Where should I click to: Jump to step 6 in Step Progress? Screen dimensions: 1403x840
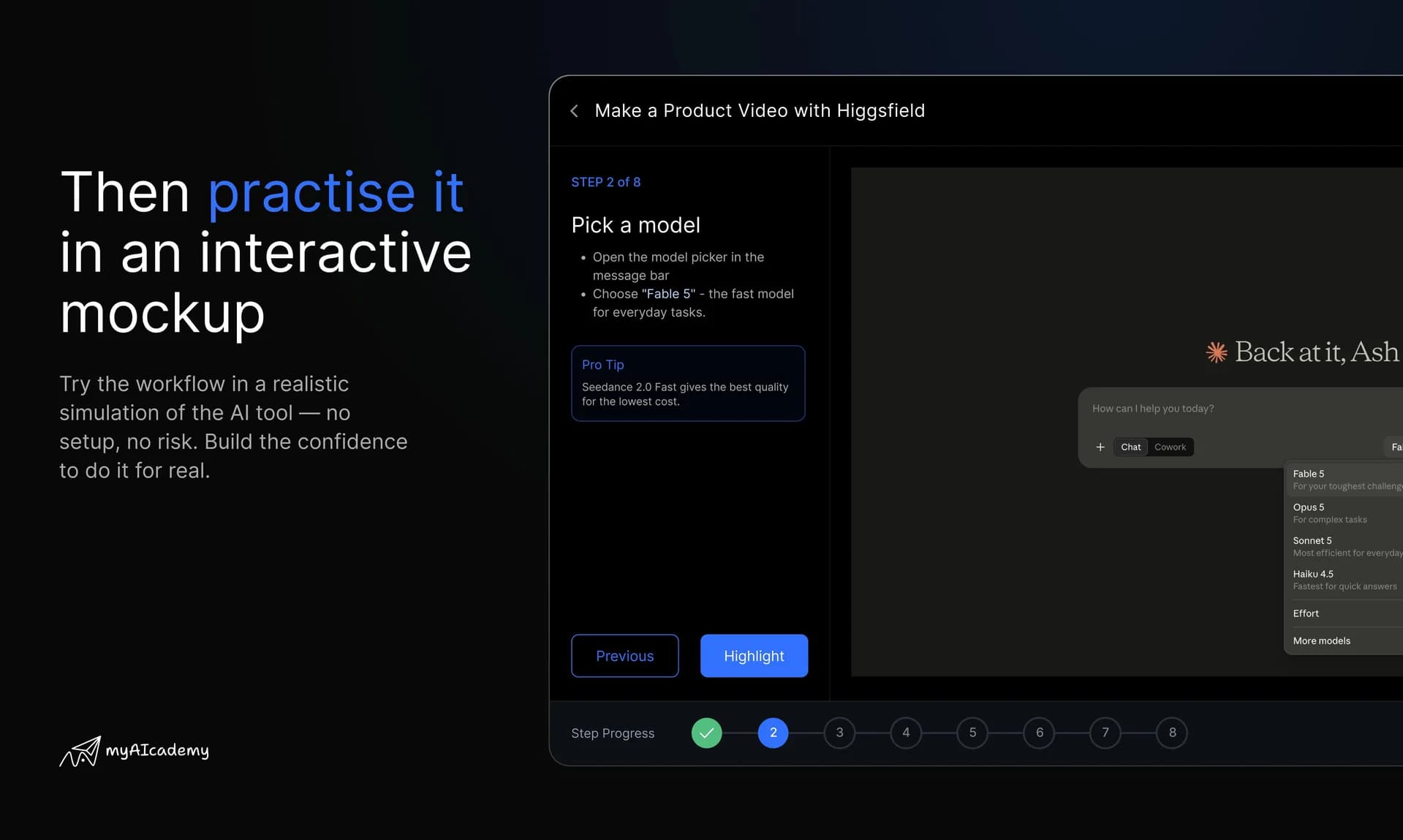(1039, 733)
